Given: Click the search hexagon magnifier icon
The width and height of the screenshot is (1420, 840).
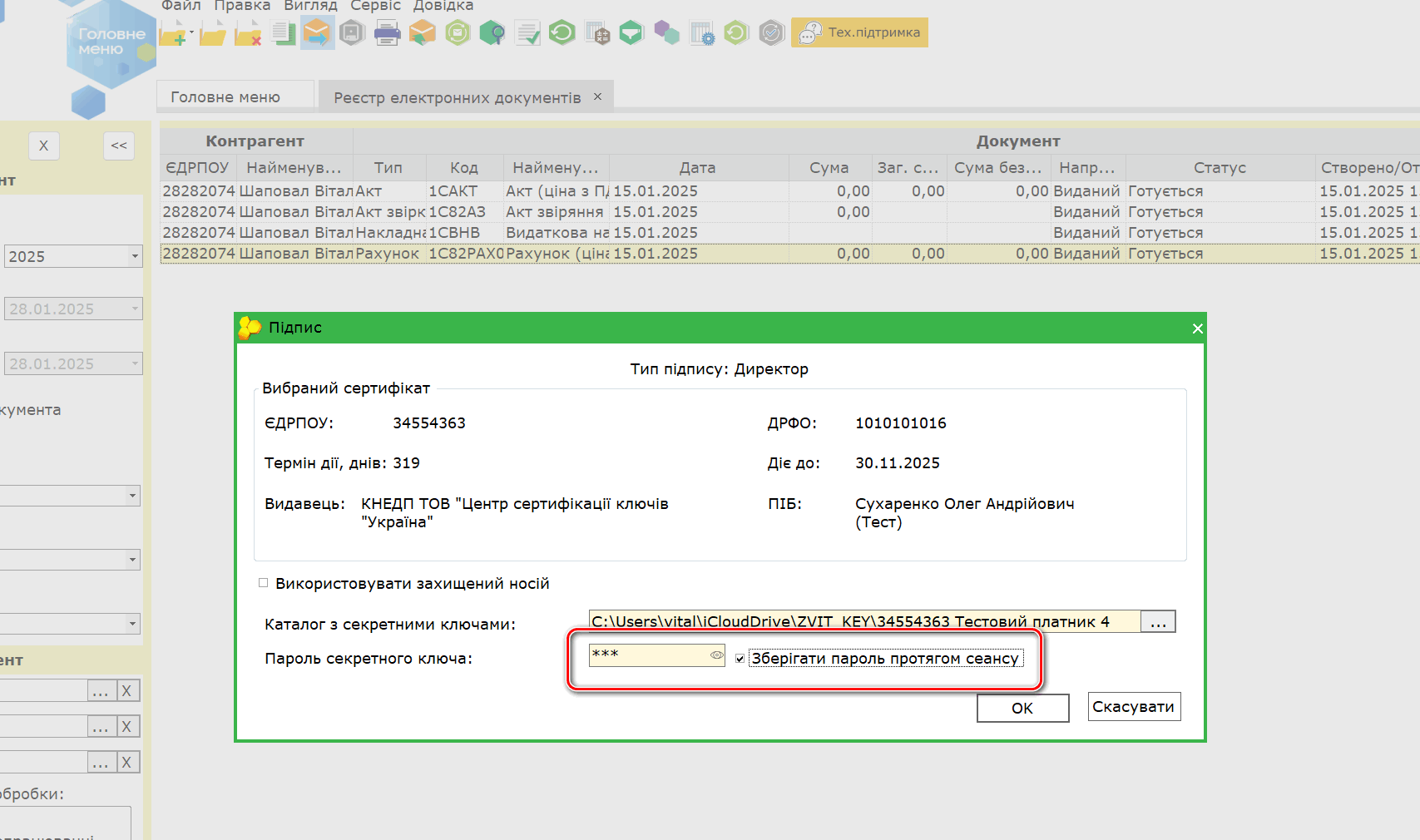Looking at the screenshot, I should point(492,34).
